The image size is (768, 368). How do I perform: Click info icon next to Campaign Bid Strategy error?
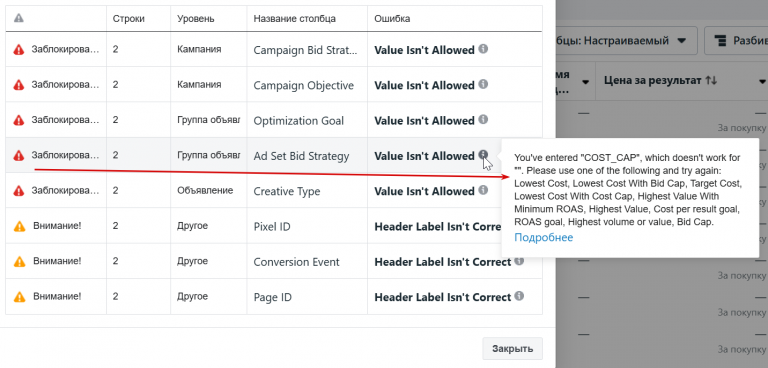pos(483,49)
